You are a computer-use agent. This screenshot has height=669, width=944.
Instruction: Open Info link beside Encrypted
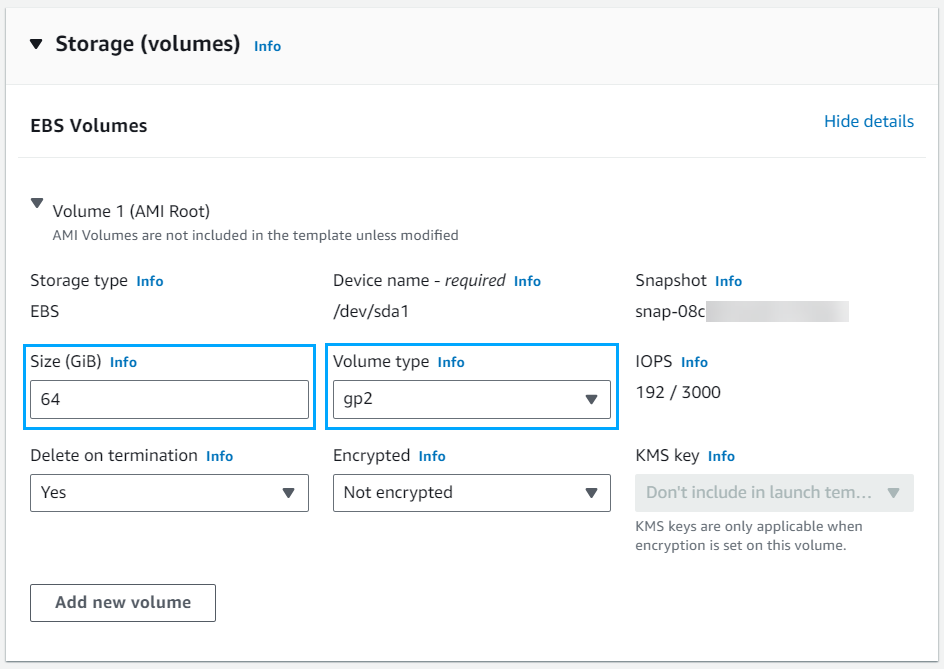(432, 456)
